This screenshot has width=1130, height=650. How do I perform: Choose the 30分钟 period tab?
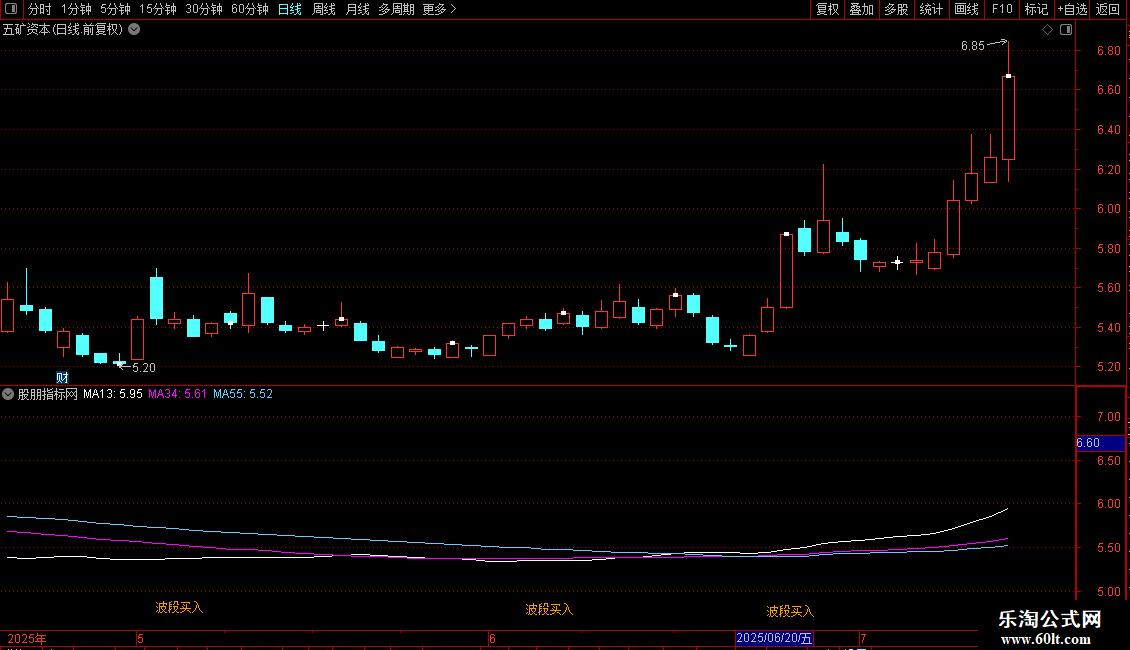click(x=203, y=9)
